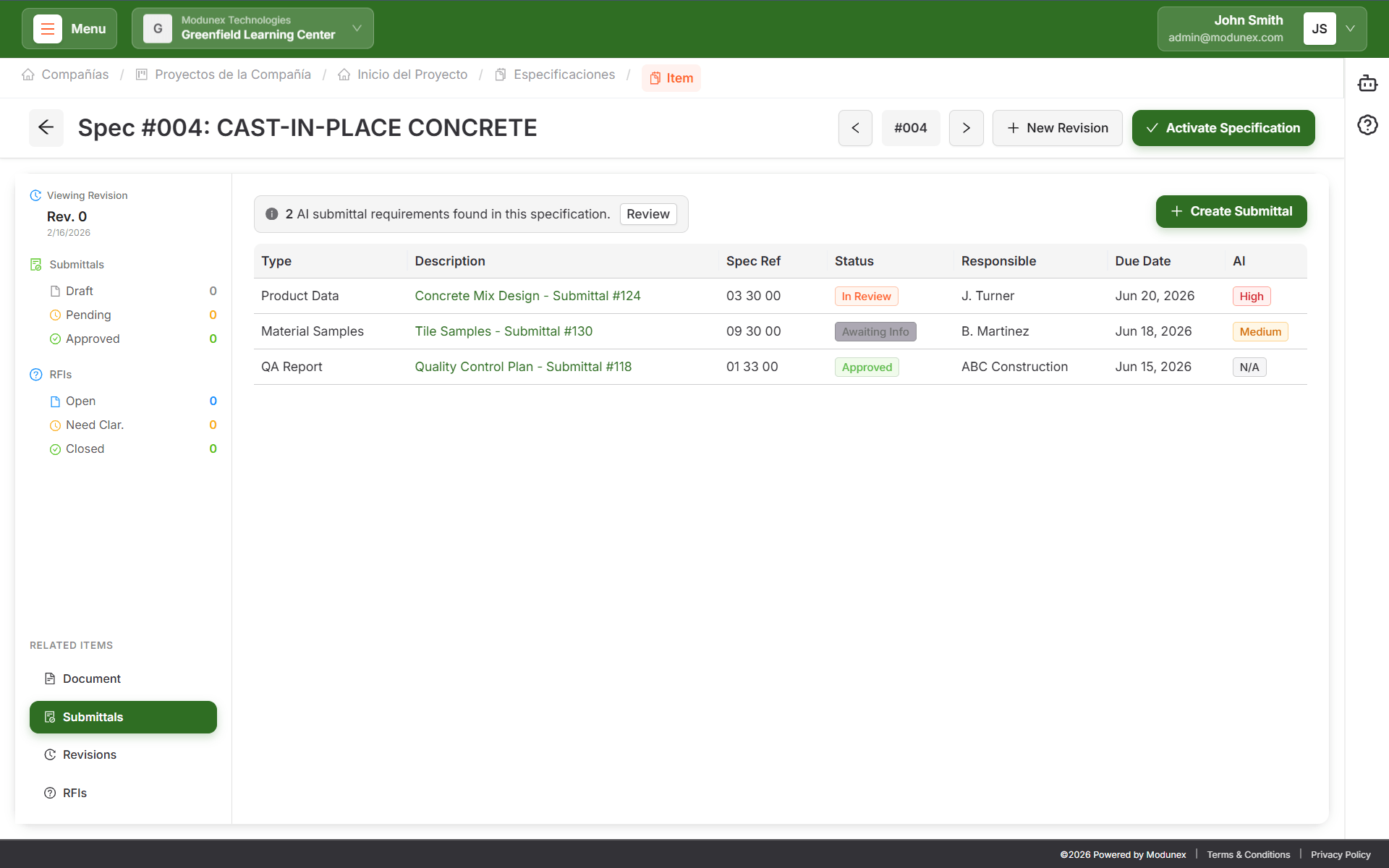
Task: Open RFIs from the related items list
Action: coord(75,792)
